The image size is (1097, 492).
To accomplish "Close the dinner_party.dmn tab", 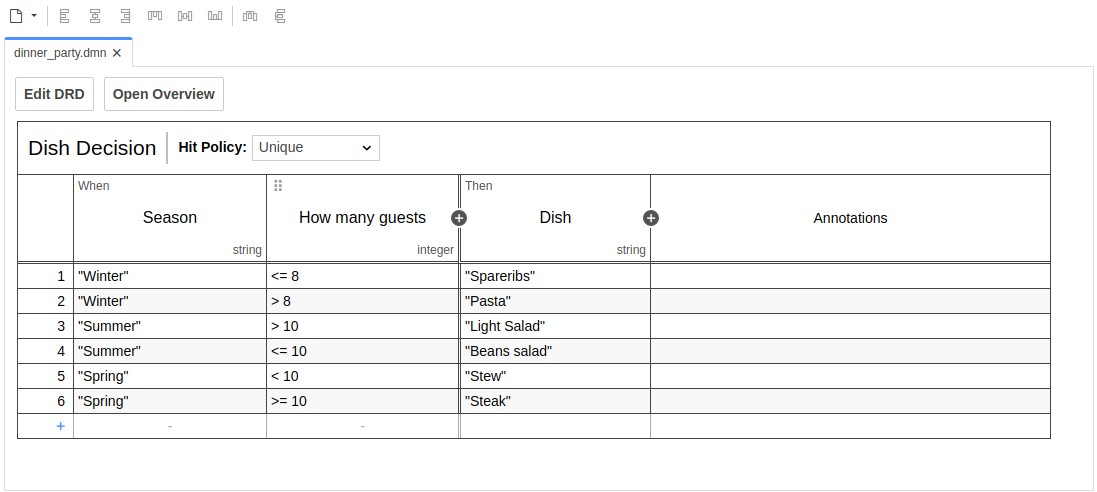I will (x=117, y=53).
